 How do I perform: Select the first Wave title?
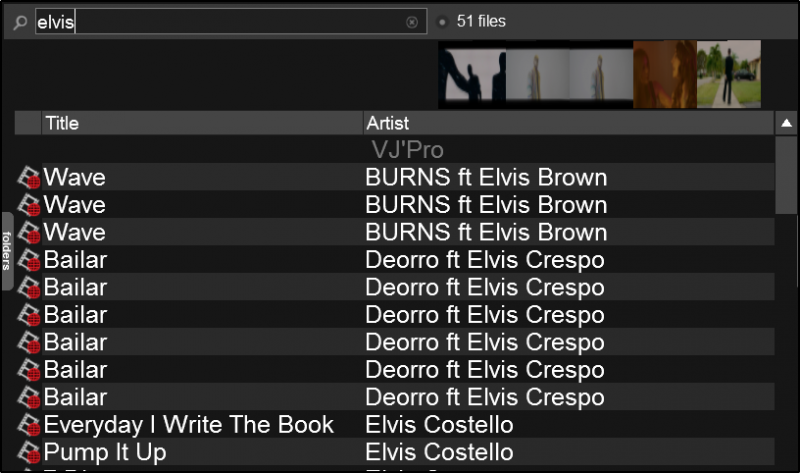[74, 178]
